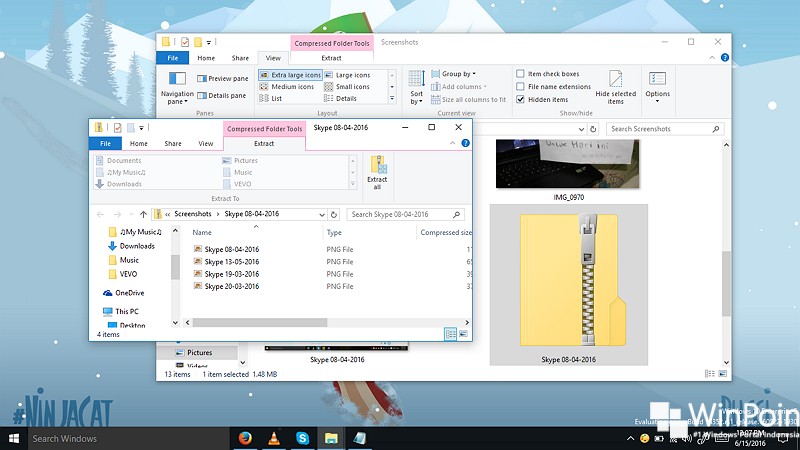Click the Extract all icon
The height and width of the screenshot is (450, 800).
(378, 172)
